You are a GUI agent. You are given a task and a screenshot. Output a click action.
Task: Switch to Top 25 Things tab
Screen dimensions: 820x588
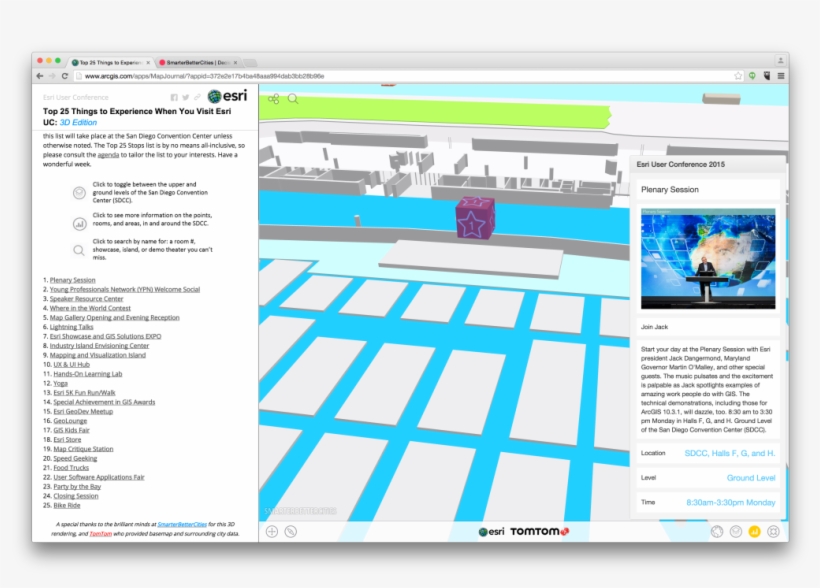[110, 62]
